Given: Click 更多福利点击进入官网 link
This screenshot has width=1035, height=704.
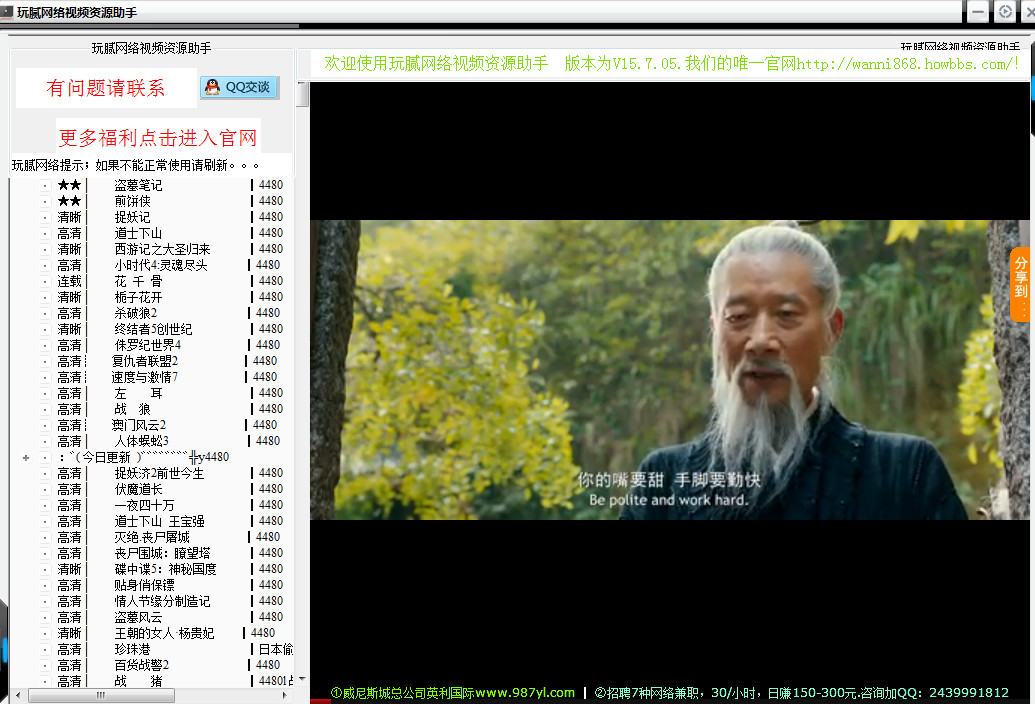Looking at the screenshot, I should pos(158,138).
